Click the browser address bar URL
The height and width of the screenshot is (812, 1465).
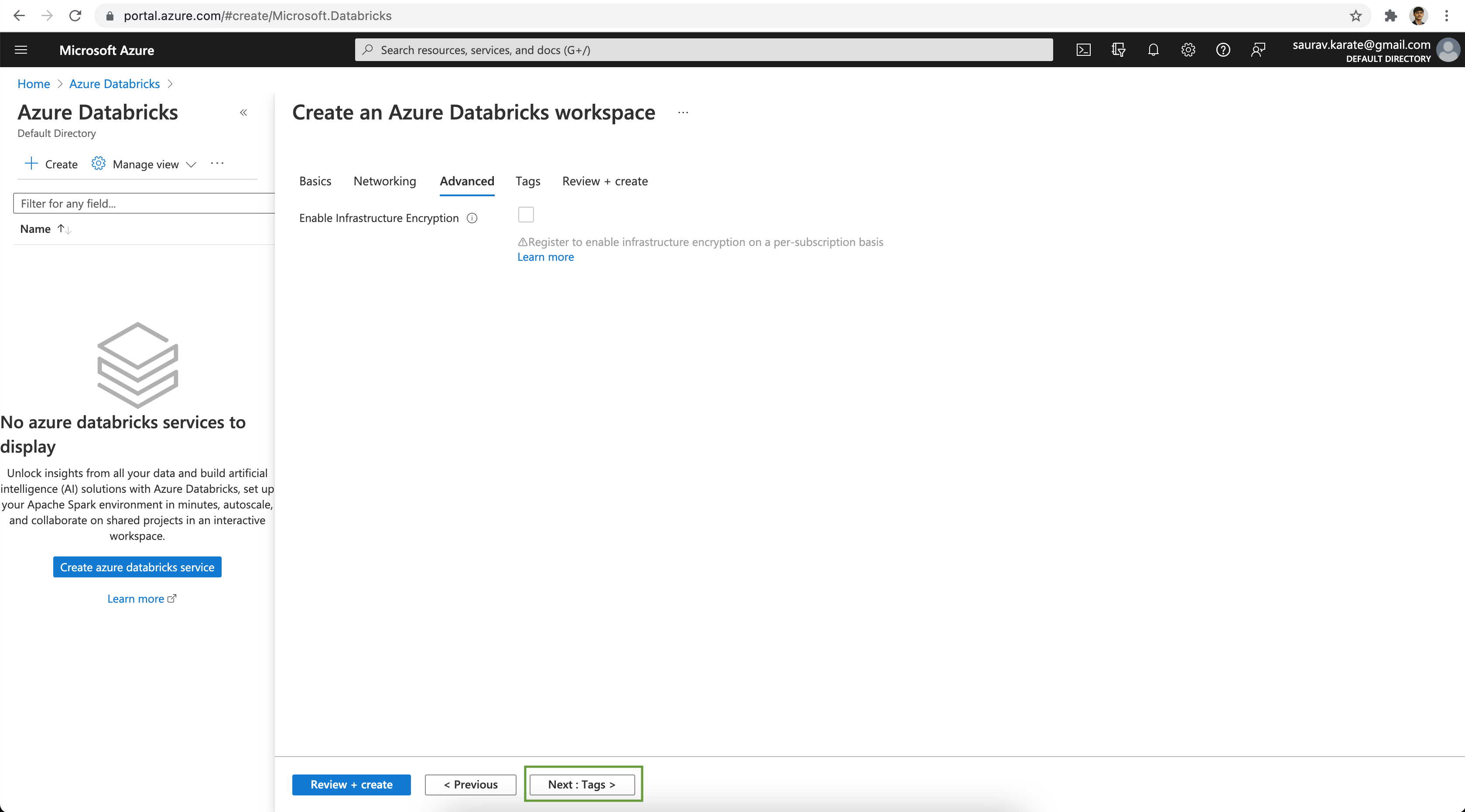click(258, 16)
